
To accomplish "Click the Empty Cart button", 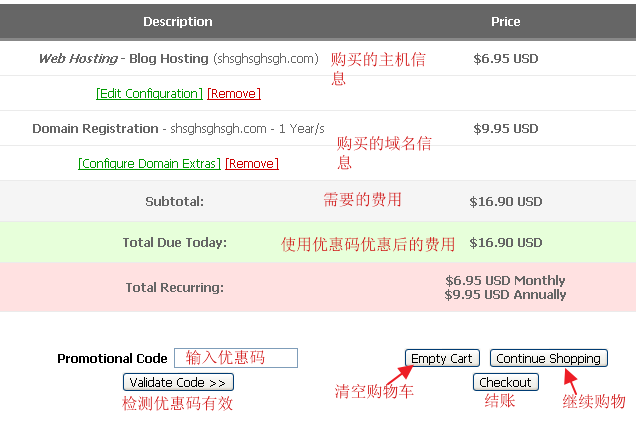I will (442, 358).
